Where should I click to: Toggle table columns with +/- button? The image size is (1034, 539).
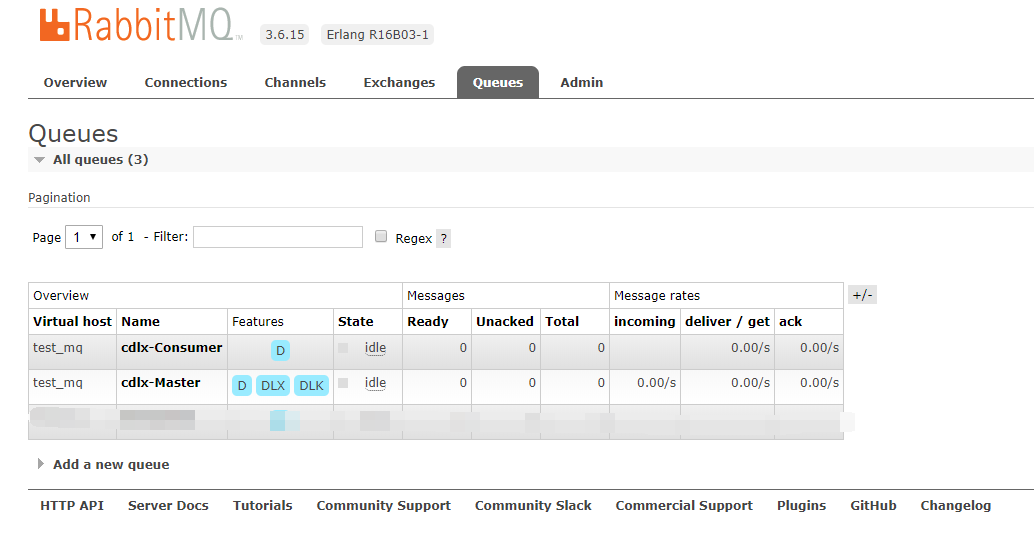point(863,295)
